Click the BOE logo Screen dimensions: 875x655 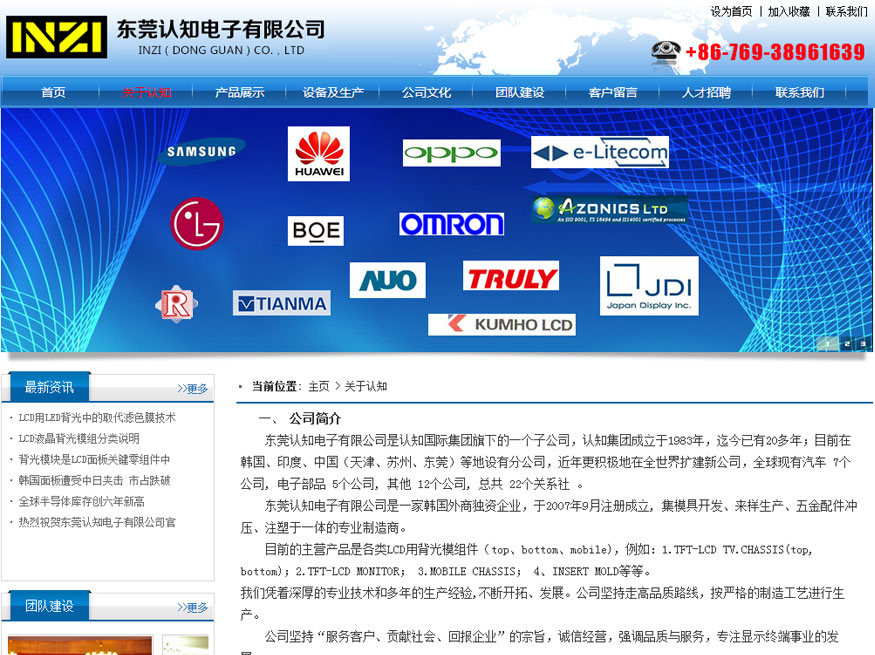(x=316, y=230)
